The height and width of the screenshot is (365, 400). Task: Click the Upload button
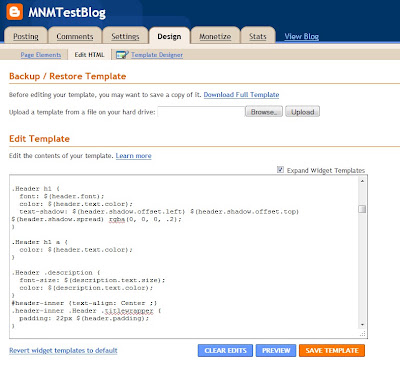(x=302, y=112)
